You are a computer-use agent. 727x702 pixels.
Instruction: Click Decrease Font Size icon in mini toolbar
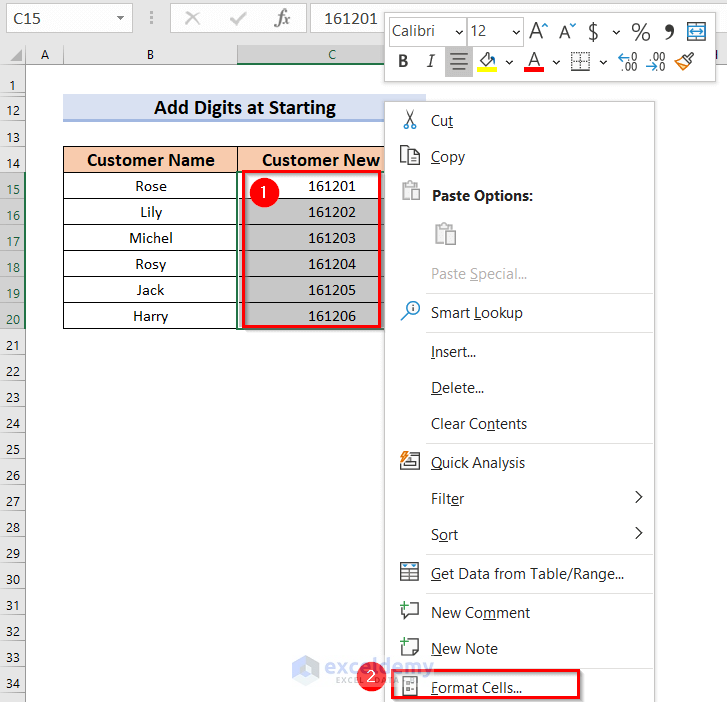click(567, 32)
